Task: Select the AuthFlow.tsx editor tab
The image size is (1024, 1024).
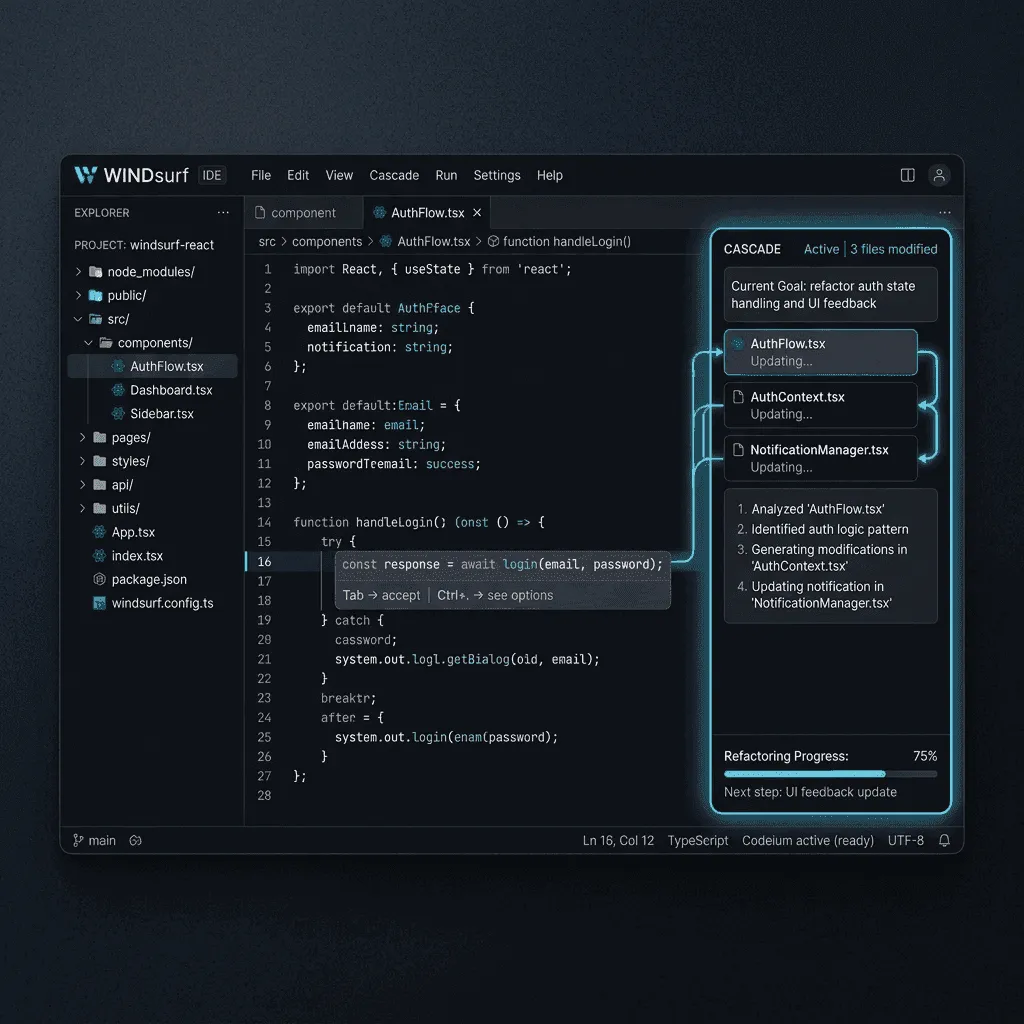Action: point(427,213)
